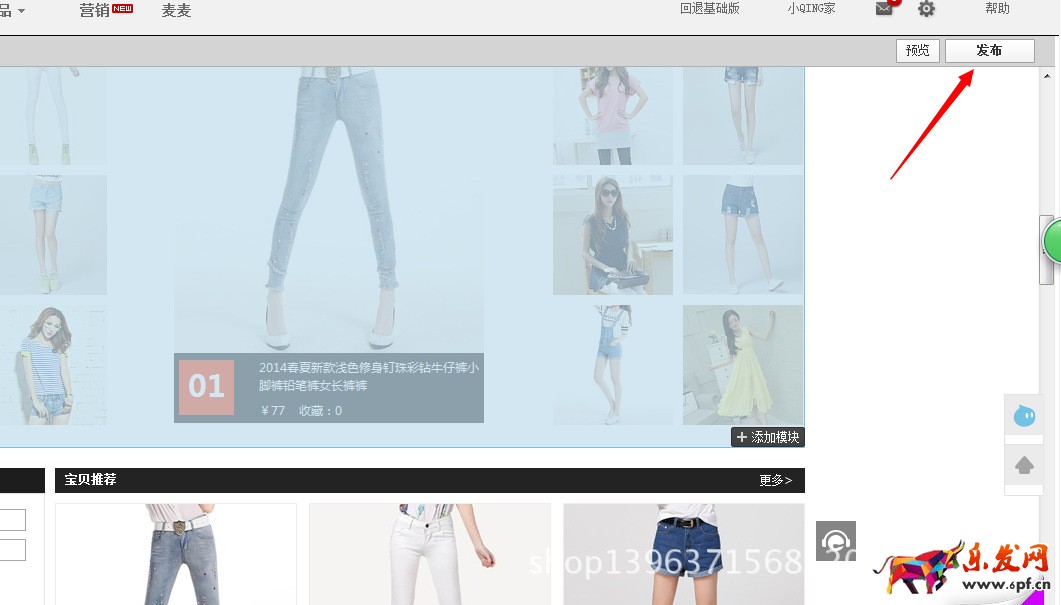1061x605 pixels.
Task: Select the large light jeans featured image
Action: click(329, 210)
